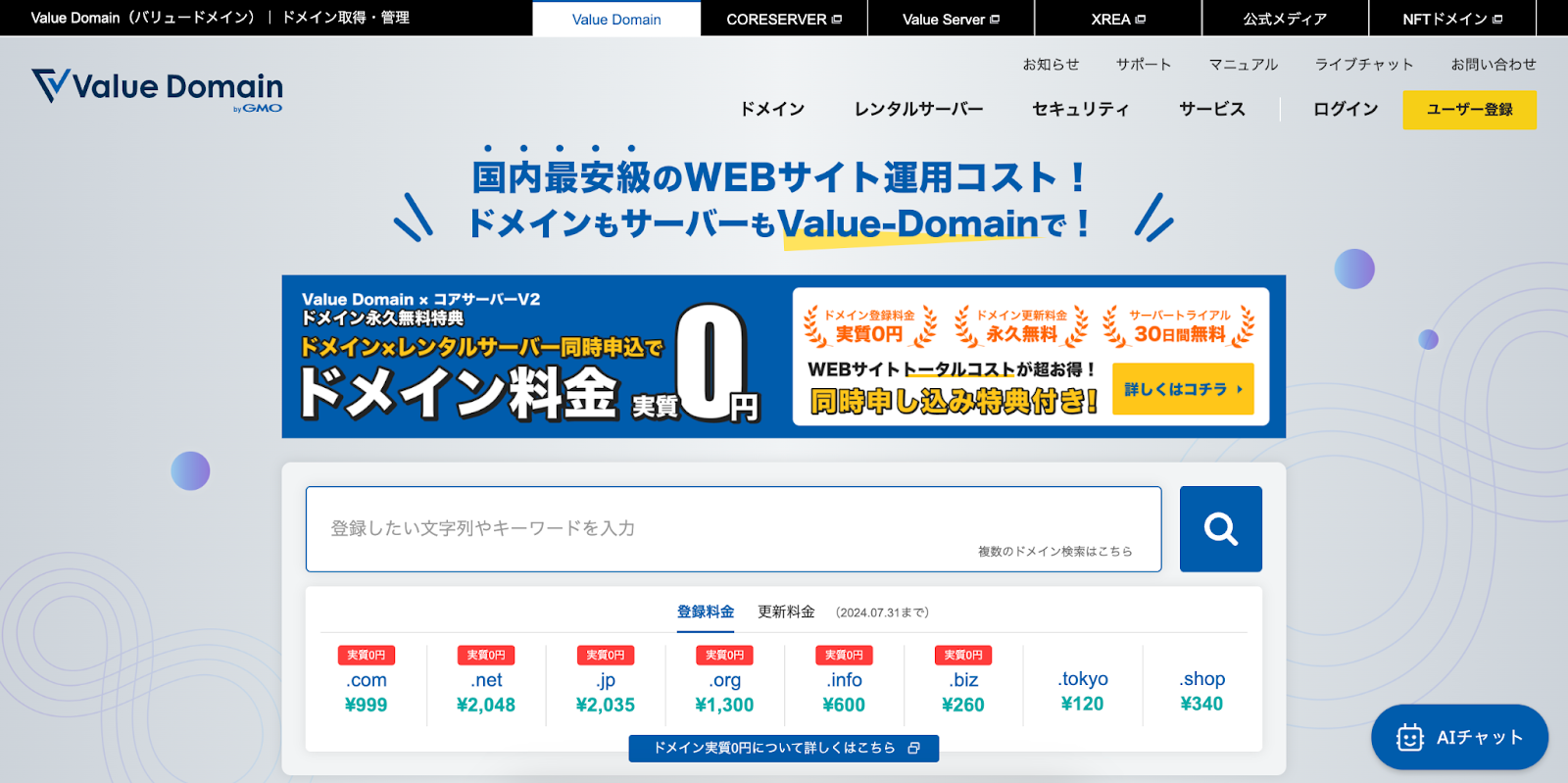Click the ドメイン料金 実質0円 banner

coord(784,357)
